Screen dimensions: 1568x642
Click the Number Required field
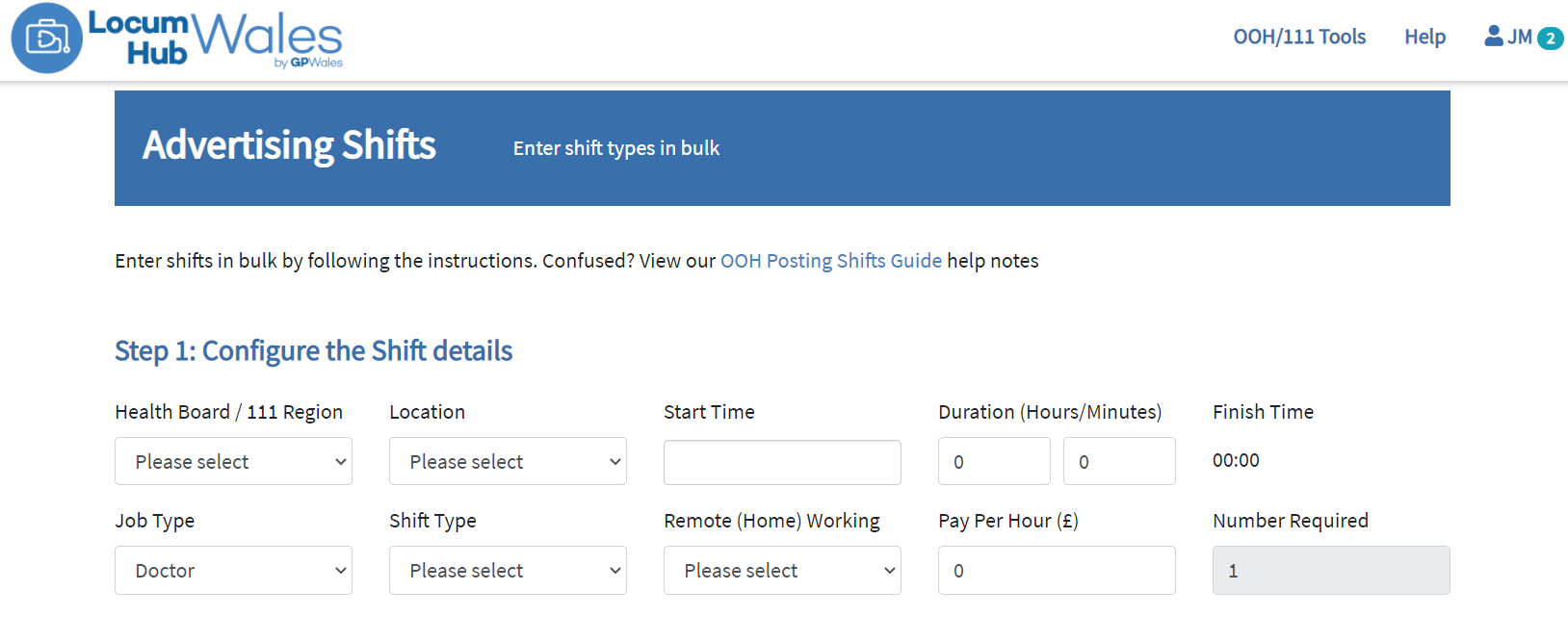coord(1331,571)
